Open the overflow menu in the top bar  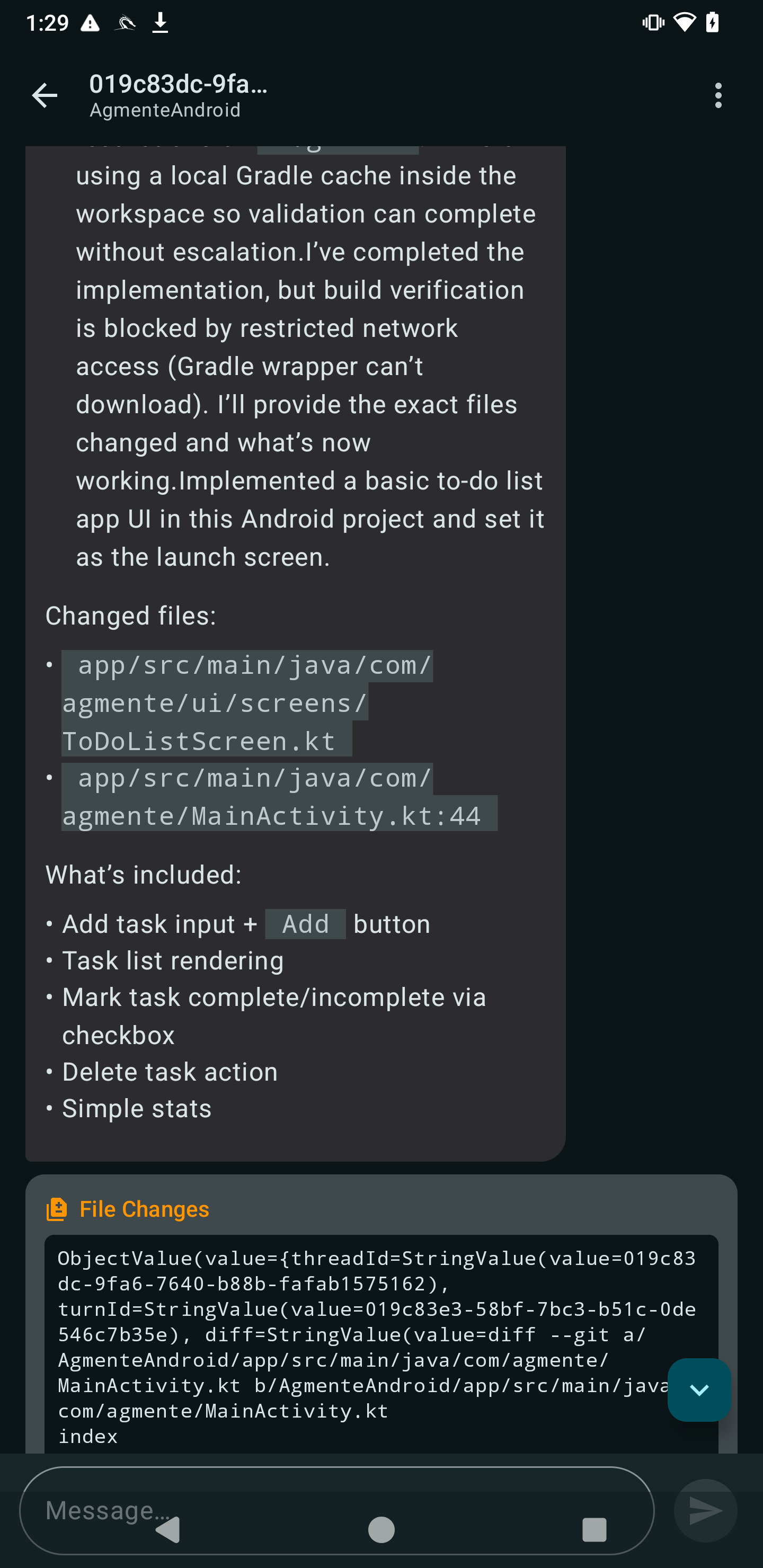click(717, 94)
